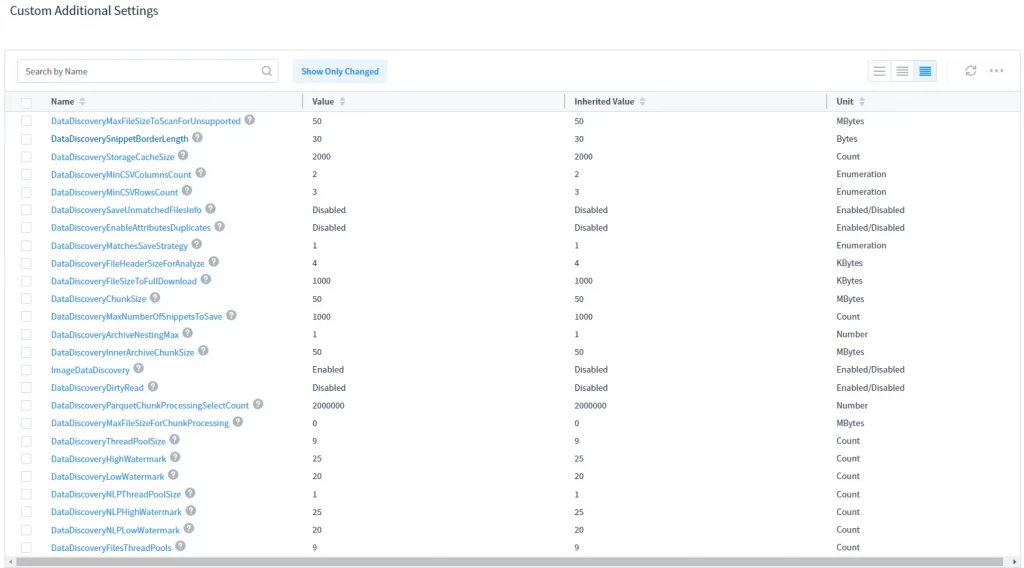This screenshot has width=1024, height=568.
Task: Show help for DataDiscoveryEnableAttributesDuplicates
Action: (x=219, y=227)
